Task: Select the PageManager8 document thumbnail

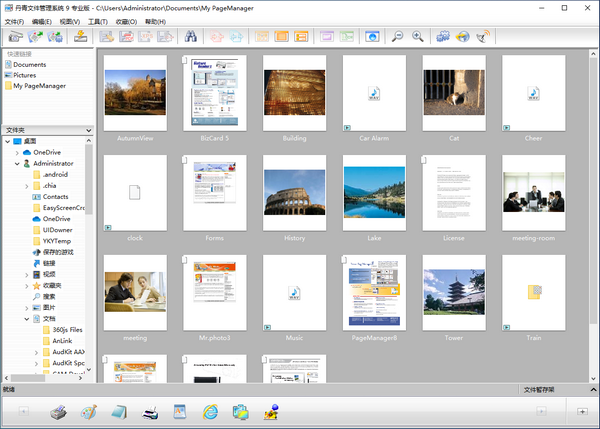Action: 374,293
